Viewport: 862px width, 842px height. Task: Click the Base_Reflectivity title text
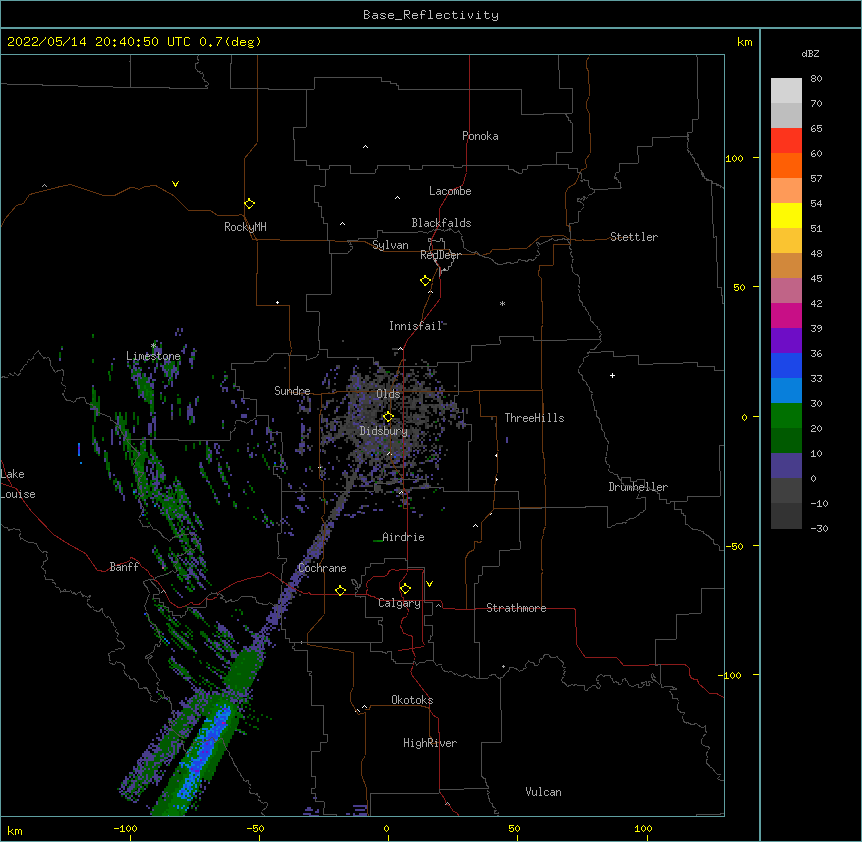pos(431,15)
